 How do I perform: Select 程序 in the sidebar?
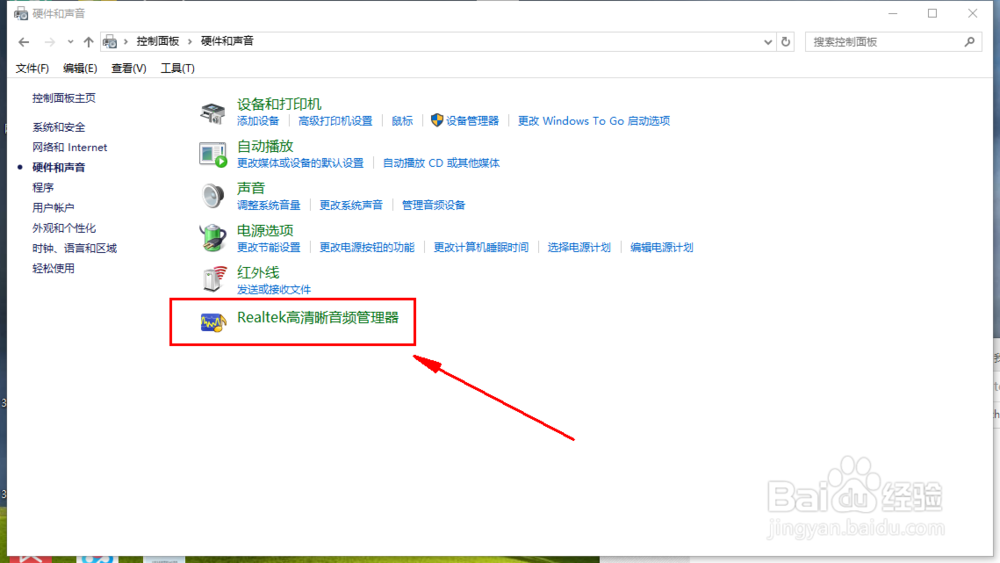[x=43, y=187]
